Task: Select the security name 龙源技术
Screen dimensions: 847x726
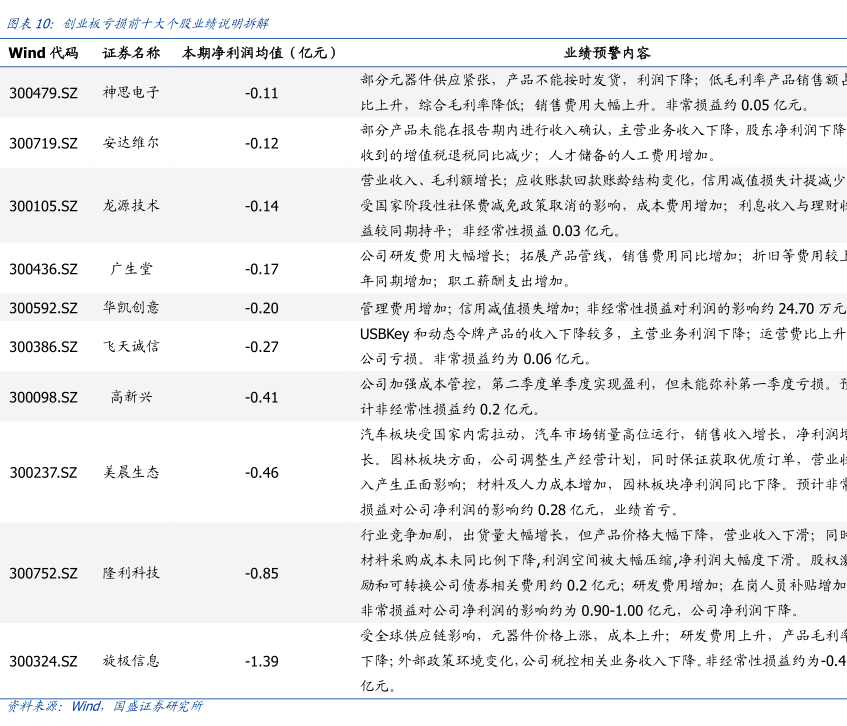Action: (x=131, y=206)
